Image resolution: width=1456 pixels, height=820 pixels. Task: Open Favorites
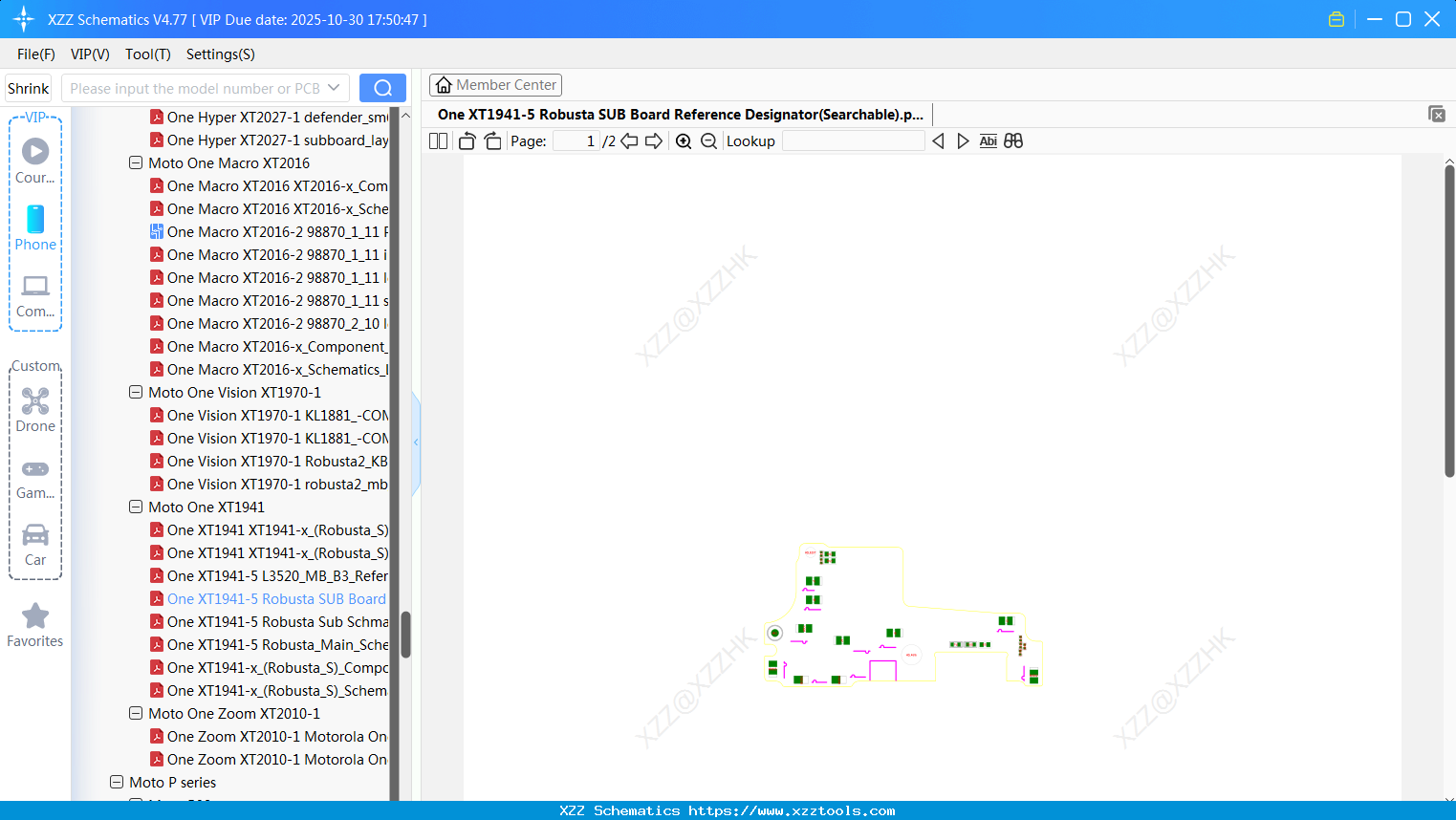[35, 626]
